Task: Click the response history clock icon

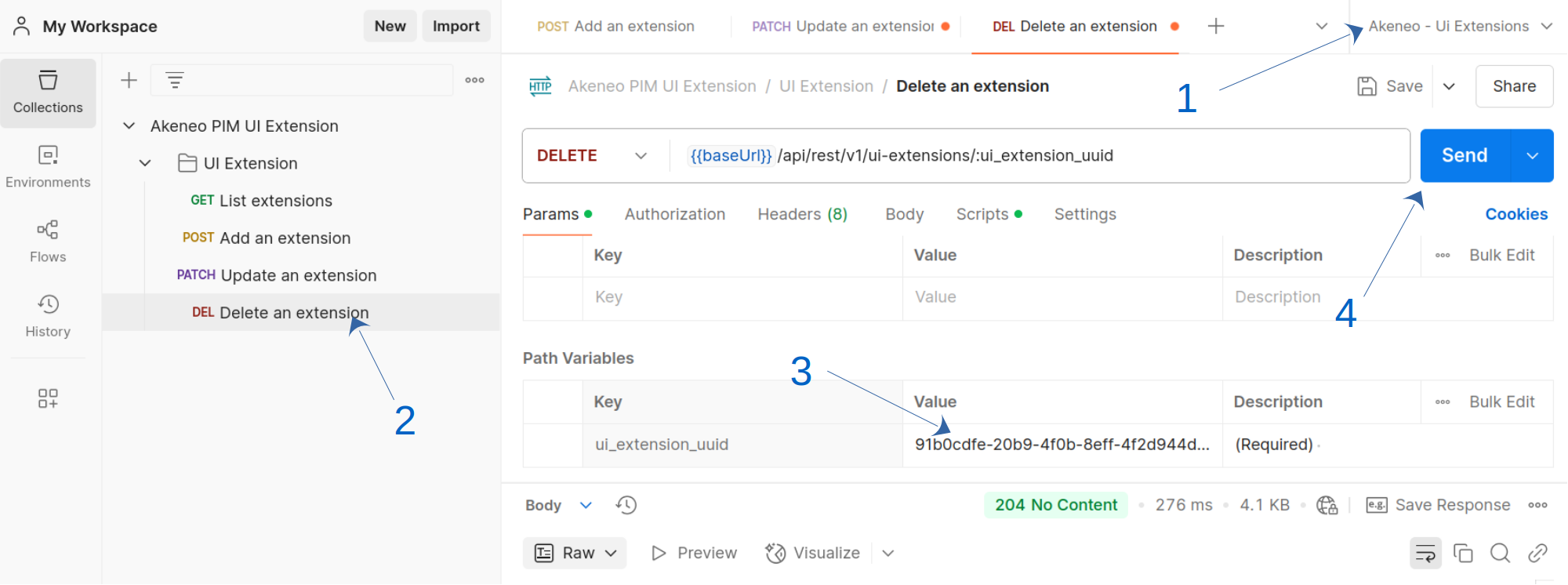Action: (626, 505)
